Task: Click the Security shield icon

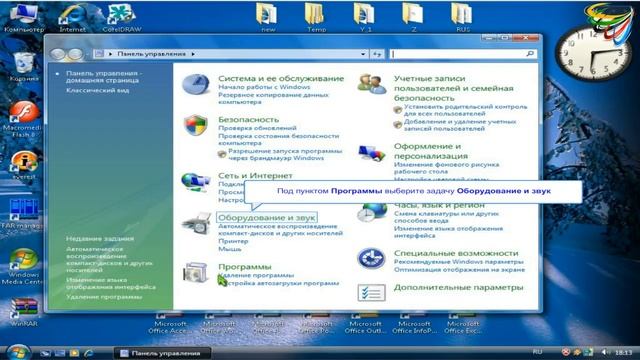Action: (x=196, y=124)
